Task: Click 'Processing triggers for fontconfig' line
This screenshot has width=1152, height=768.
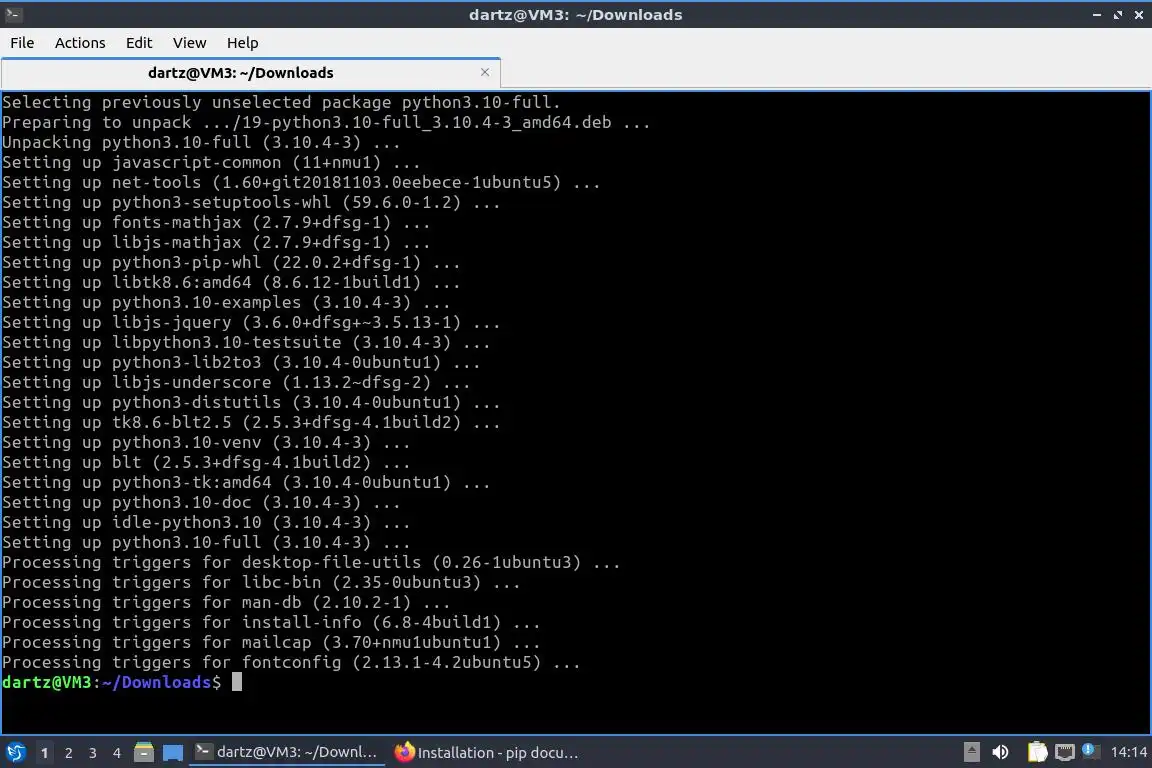Action: pyautogui.click(x=291, y=662)
